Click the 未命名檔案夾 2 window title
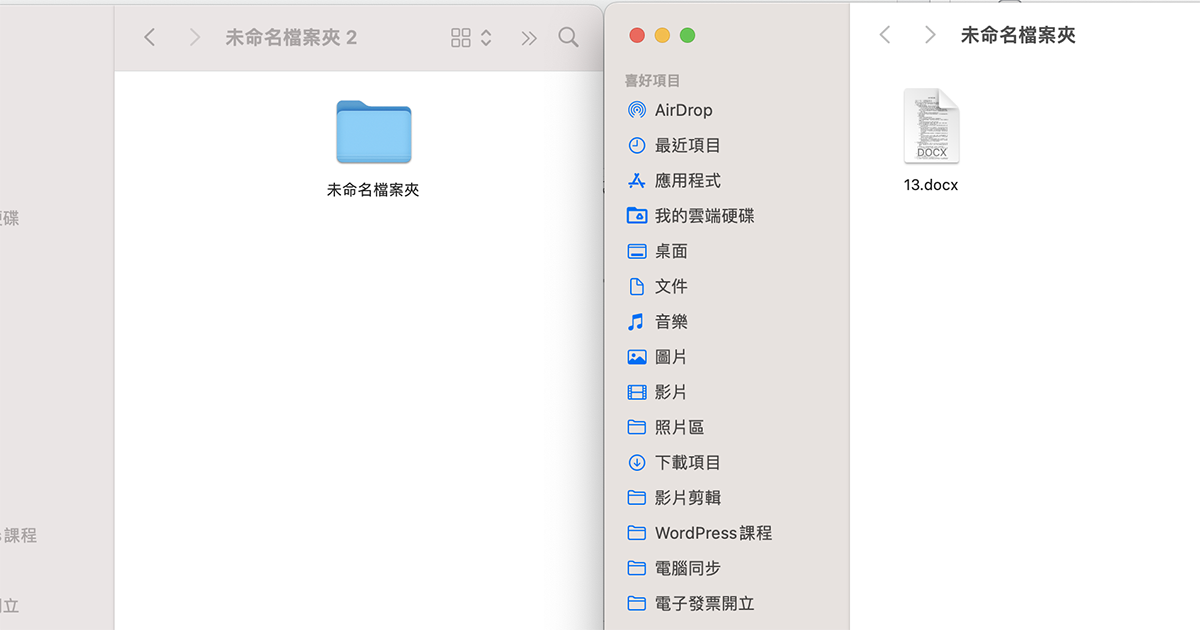 click(291, 36)
